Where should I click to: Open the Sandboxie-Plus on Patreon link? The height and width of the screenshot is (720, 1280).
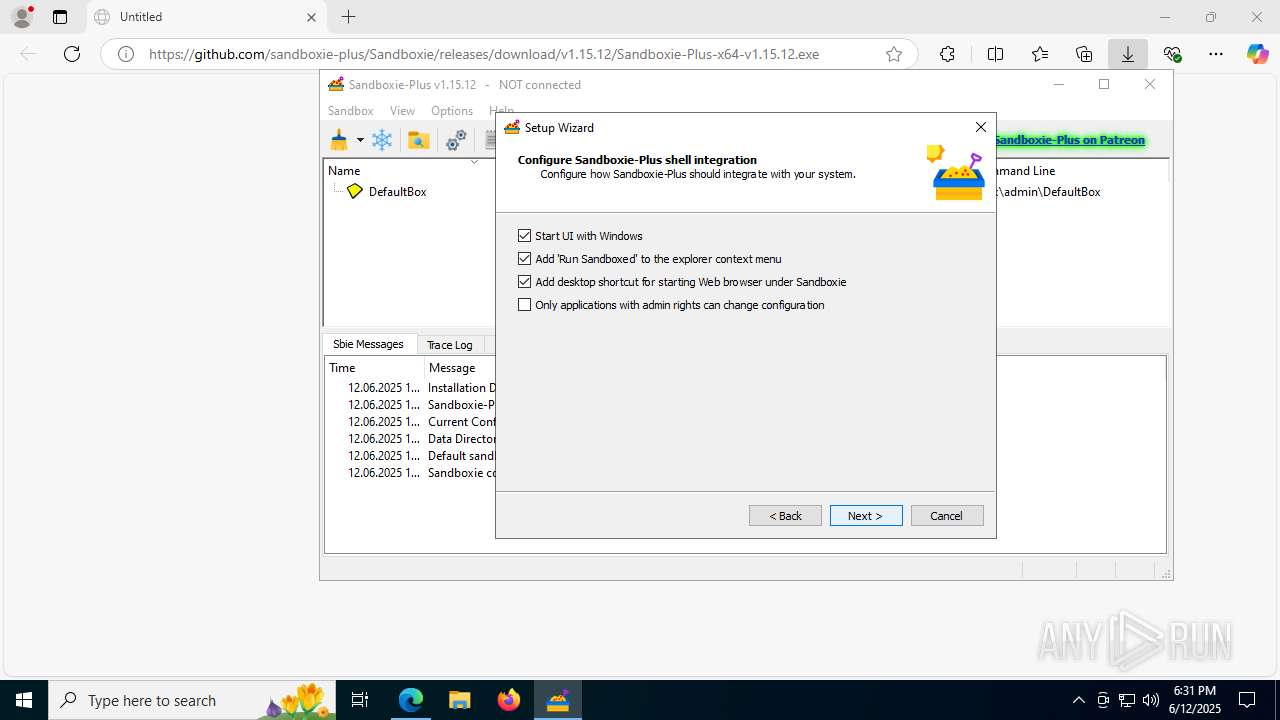(x=1069, y=140)
